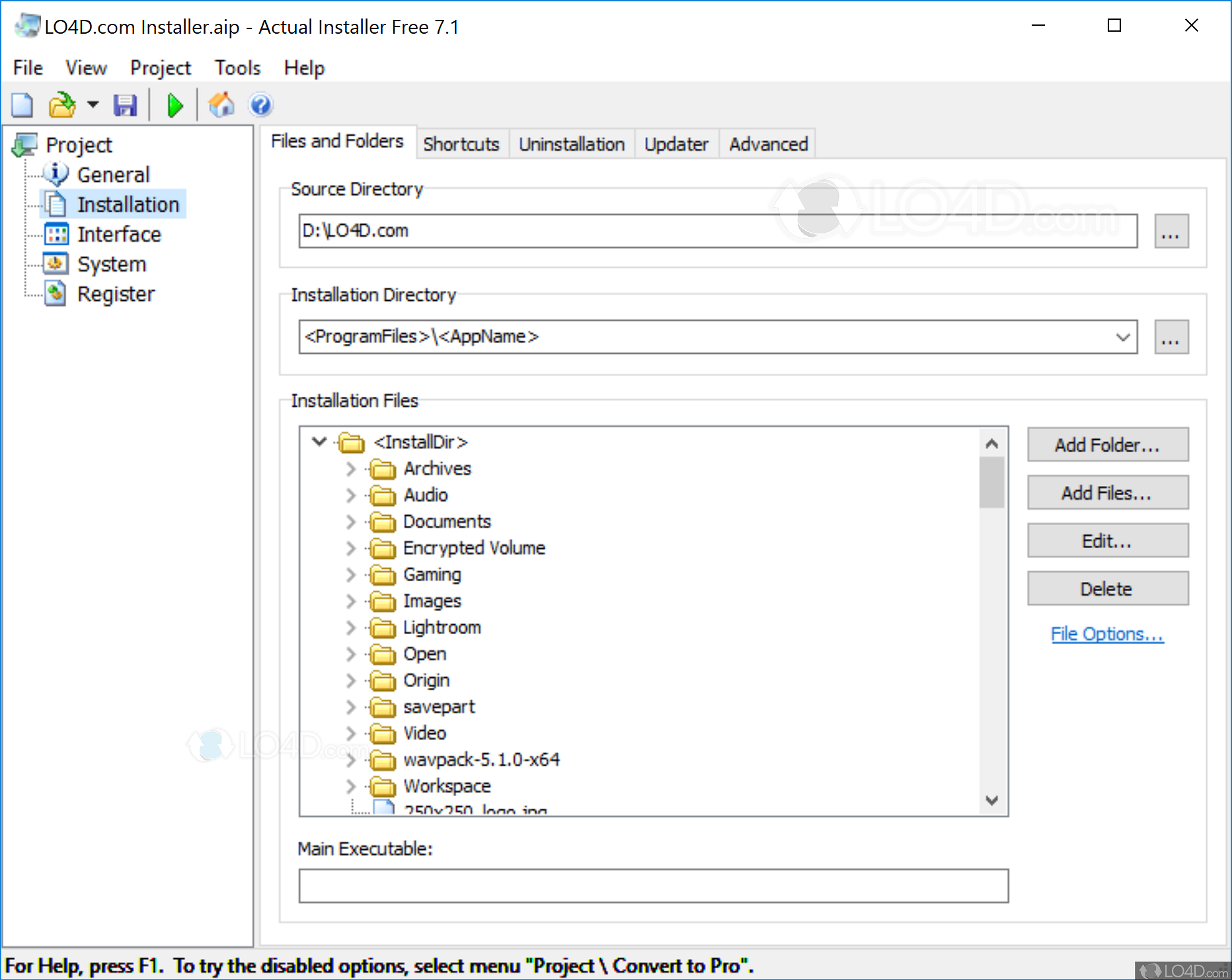Open the Installation Directory dropdown
Viewport: 1232px width, 980px height.
click(x=1122, y=337)
